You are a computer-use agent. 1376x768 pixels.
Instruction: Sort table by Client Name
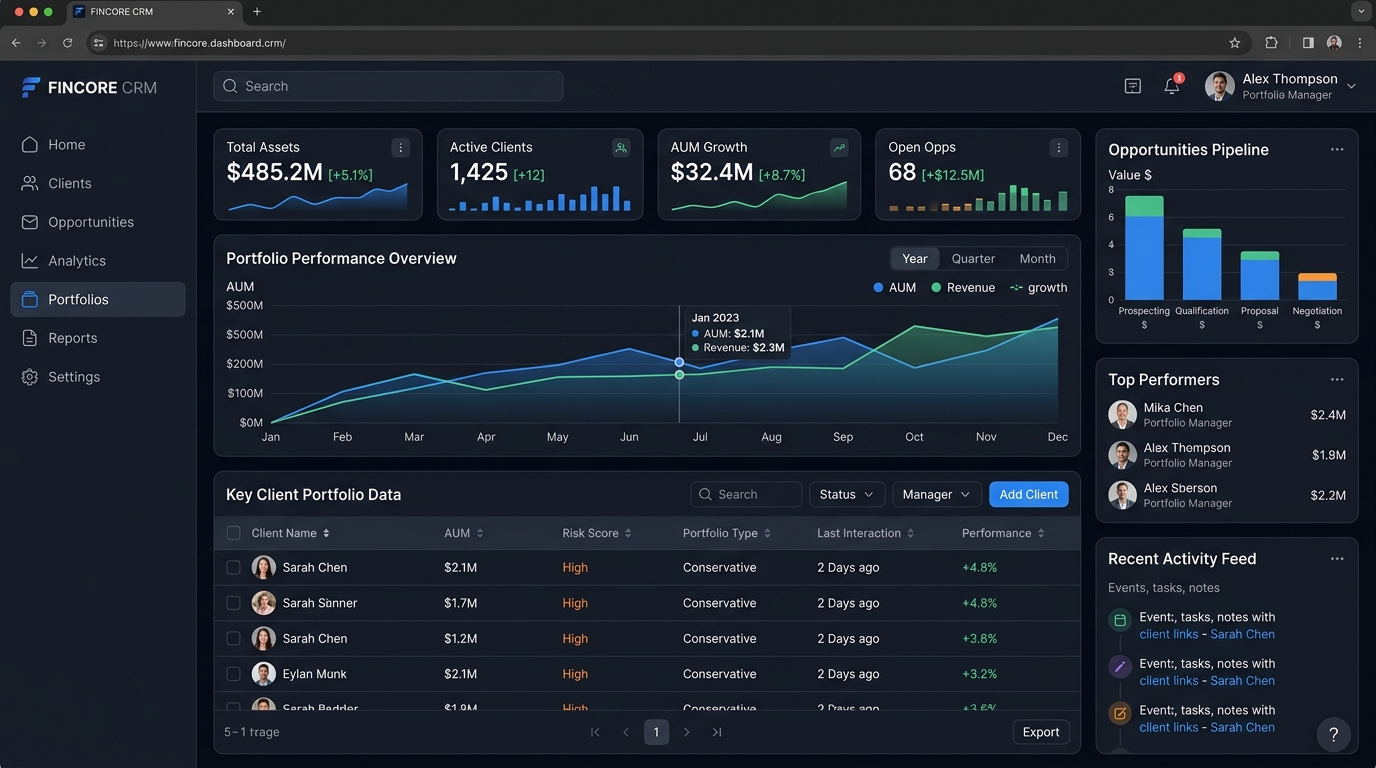291,533
